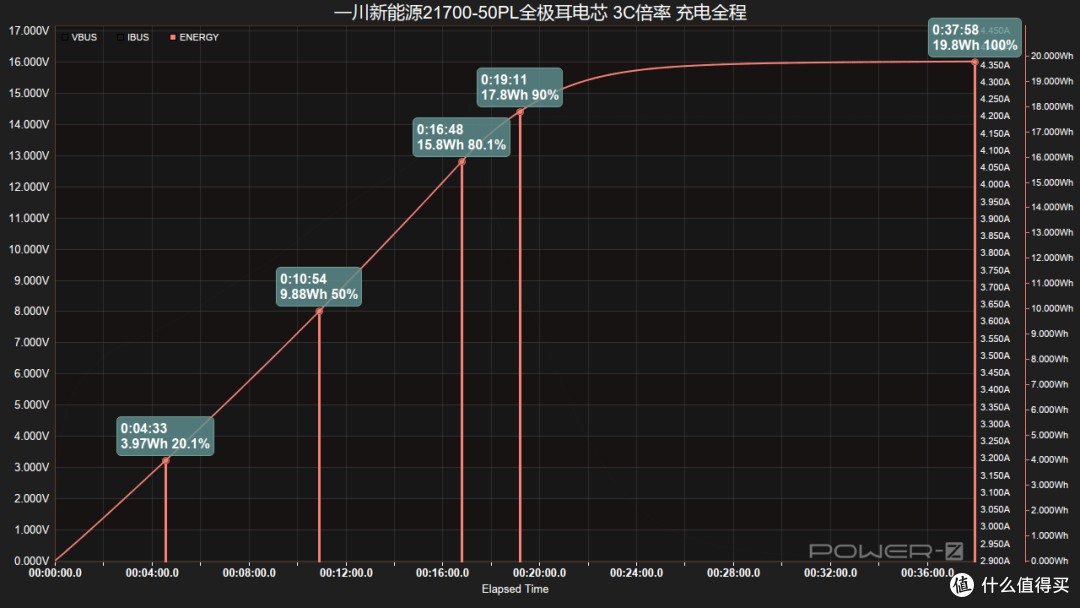Image resolution: width=1080 pixels, height=608 pixels.
Task: Click the 0:16:48 15.8Wh 80.1% annotation label
Action: pos(461,137)
